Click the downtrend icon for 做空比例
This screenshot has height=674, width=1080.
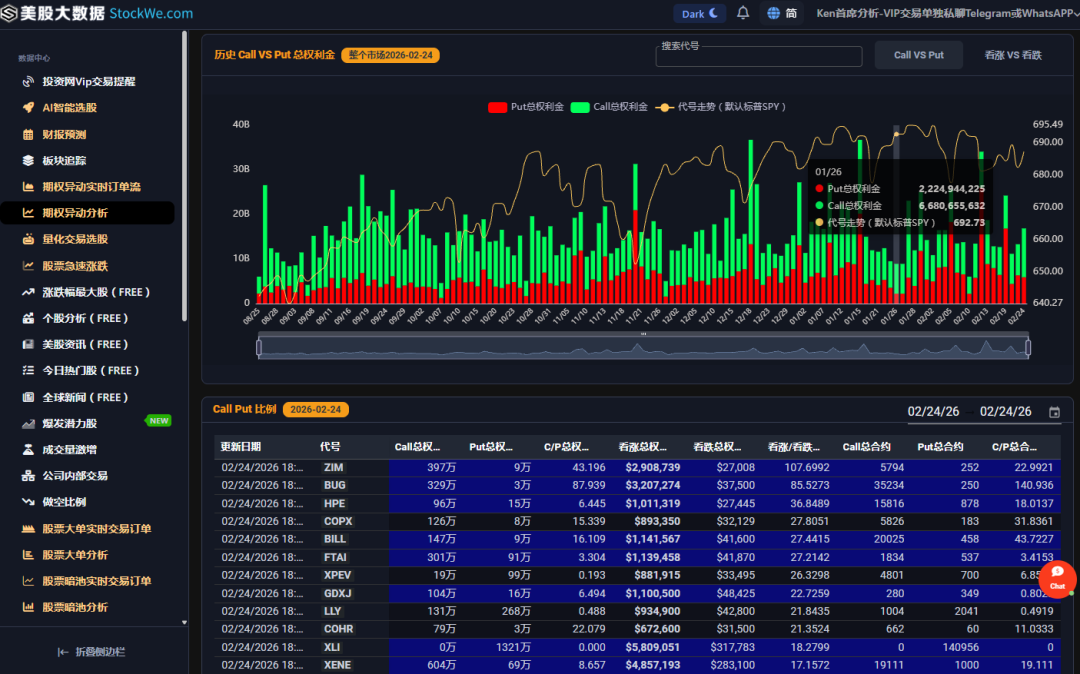[x=29, y=502]
